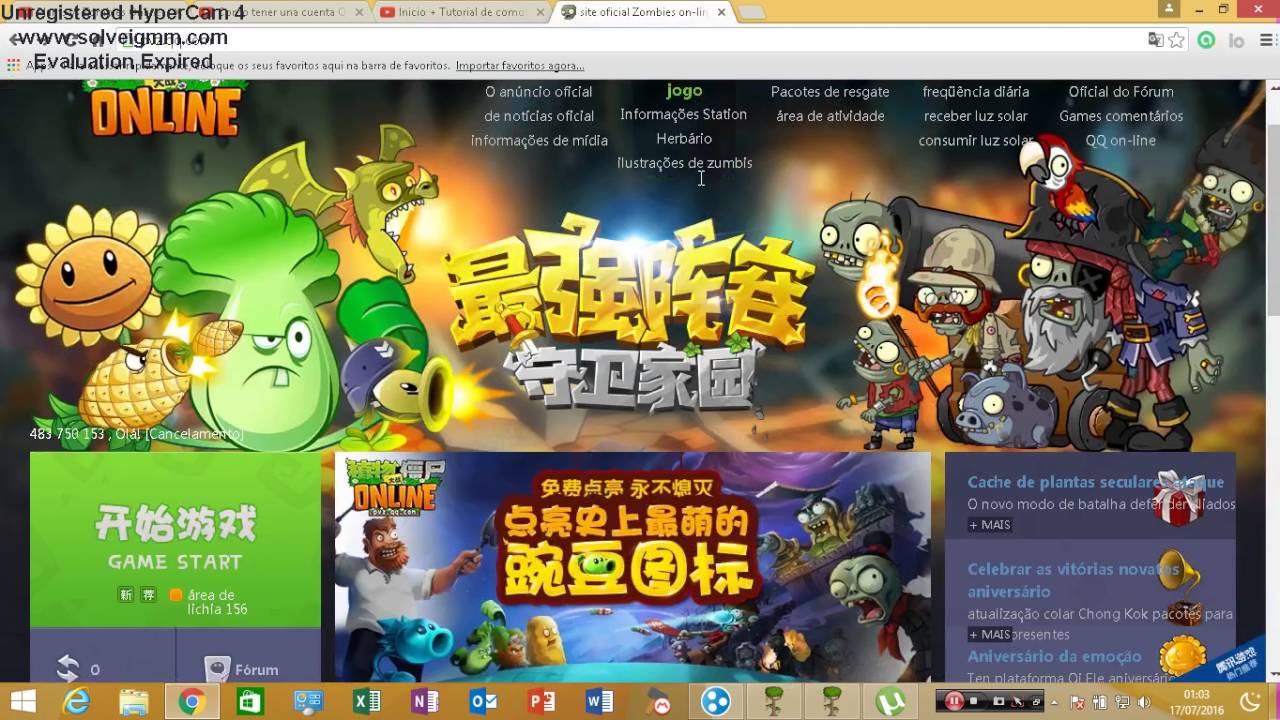Click the volume speaker tray icon
1280x720 pixels.
pos(1144,702)
